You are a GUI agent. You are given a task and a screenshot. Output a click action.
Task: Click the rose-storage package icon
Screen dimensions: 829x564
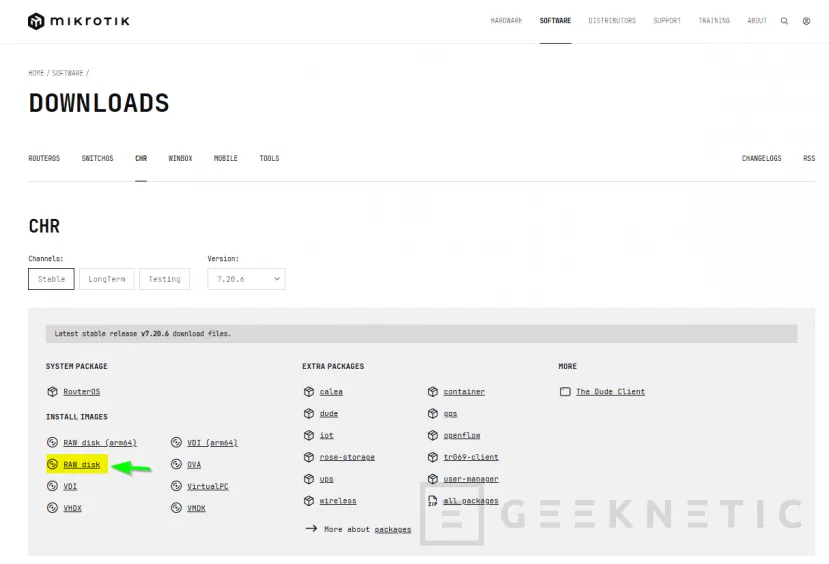coord(309,457)
